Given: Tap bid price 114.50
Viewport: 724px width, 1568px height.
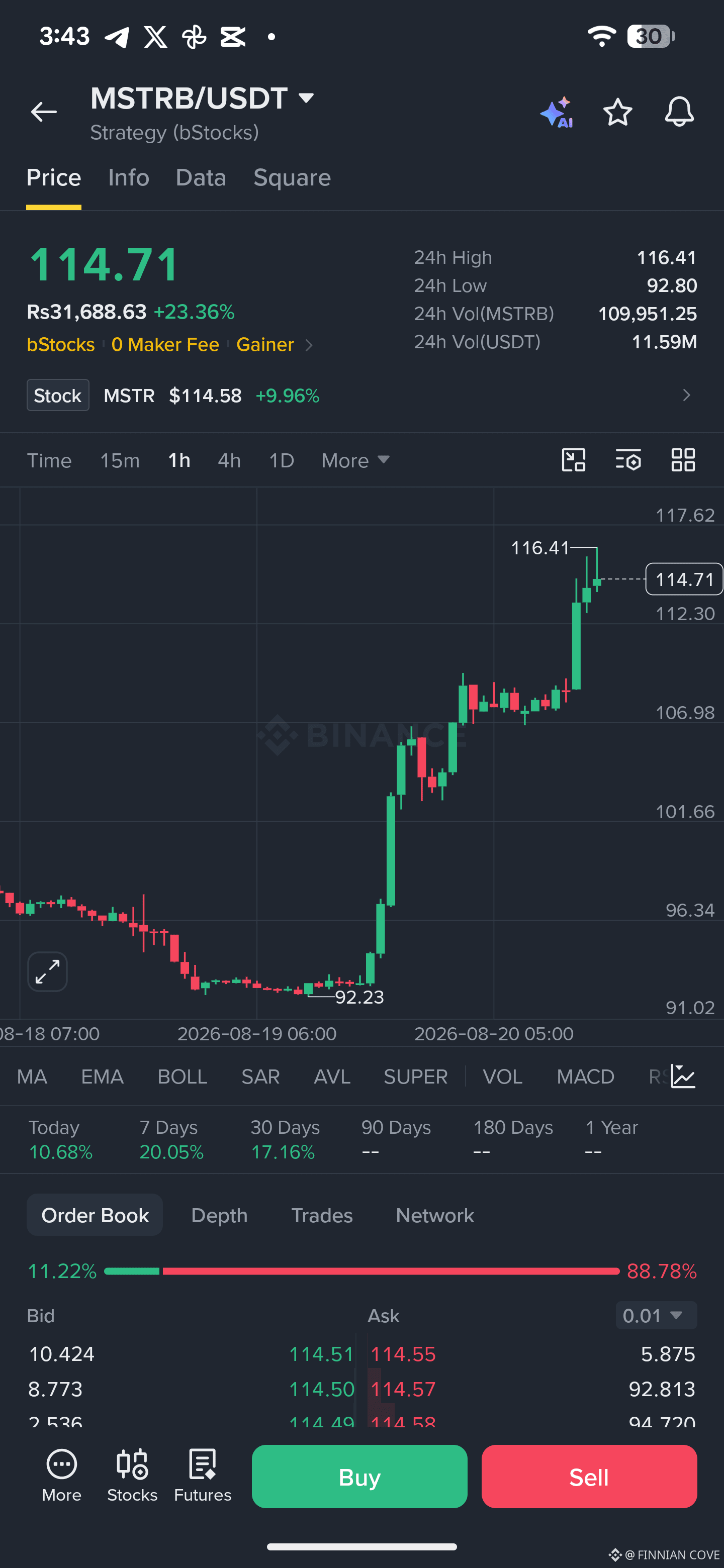Looking at the screenshot, I should click(321, 1389).
